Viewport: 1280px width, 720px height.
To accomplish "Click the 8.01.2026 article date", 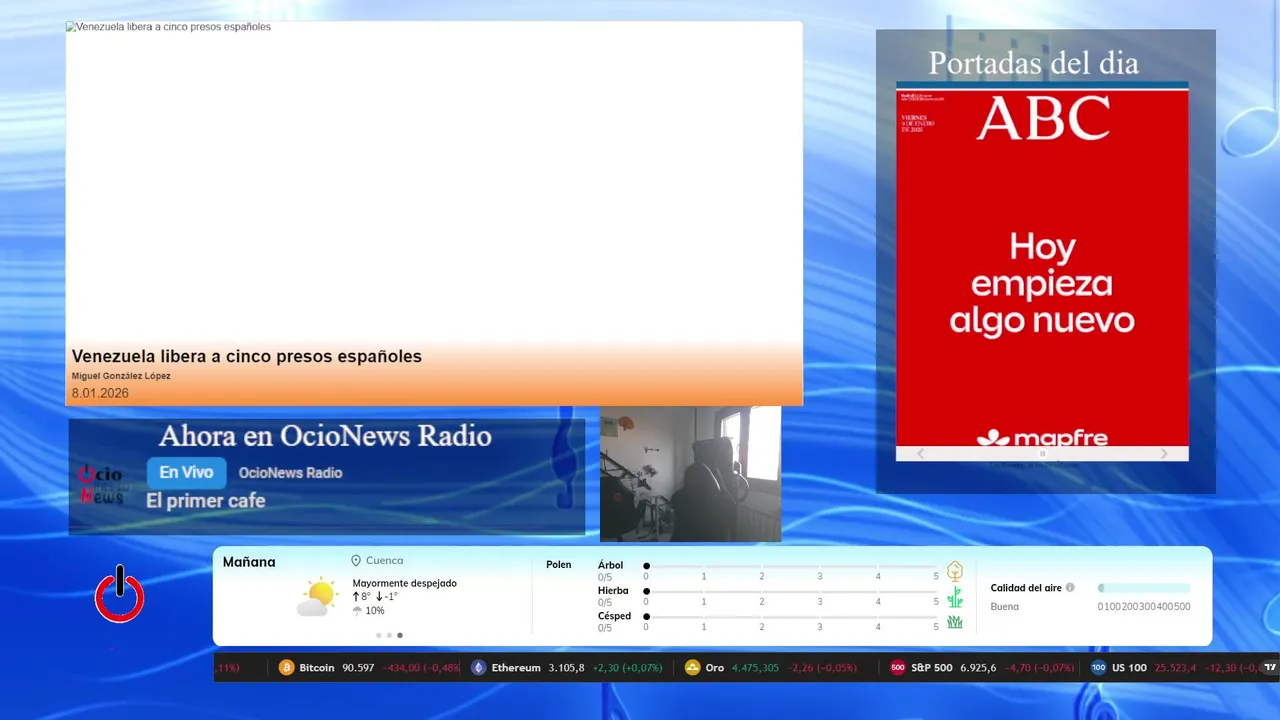I will (x=100, y=393).
